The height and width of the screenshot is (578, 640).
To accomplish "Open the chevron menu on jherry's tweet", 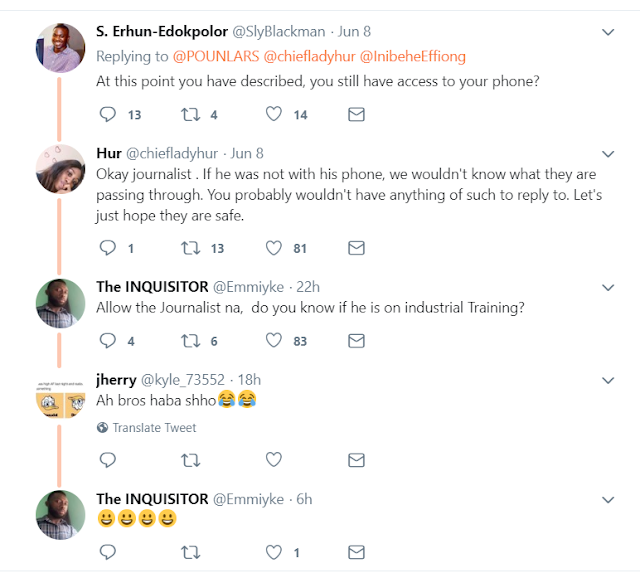I will point(608,380).
